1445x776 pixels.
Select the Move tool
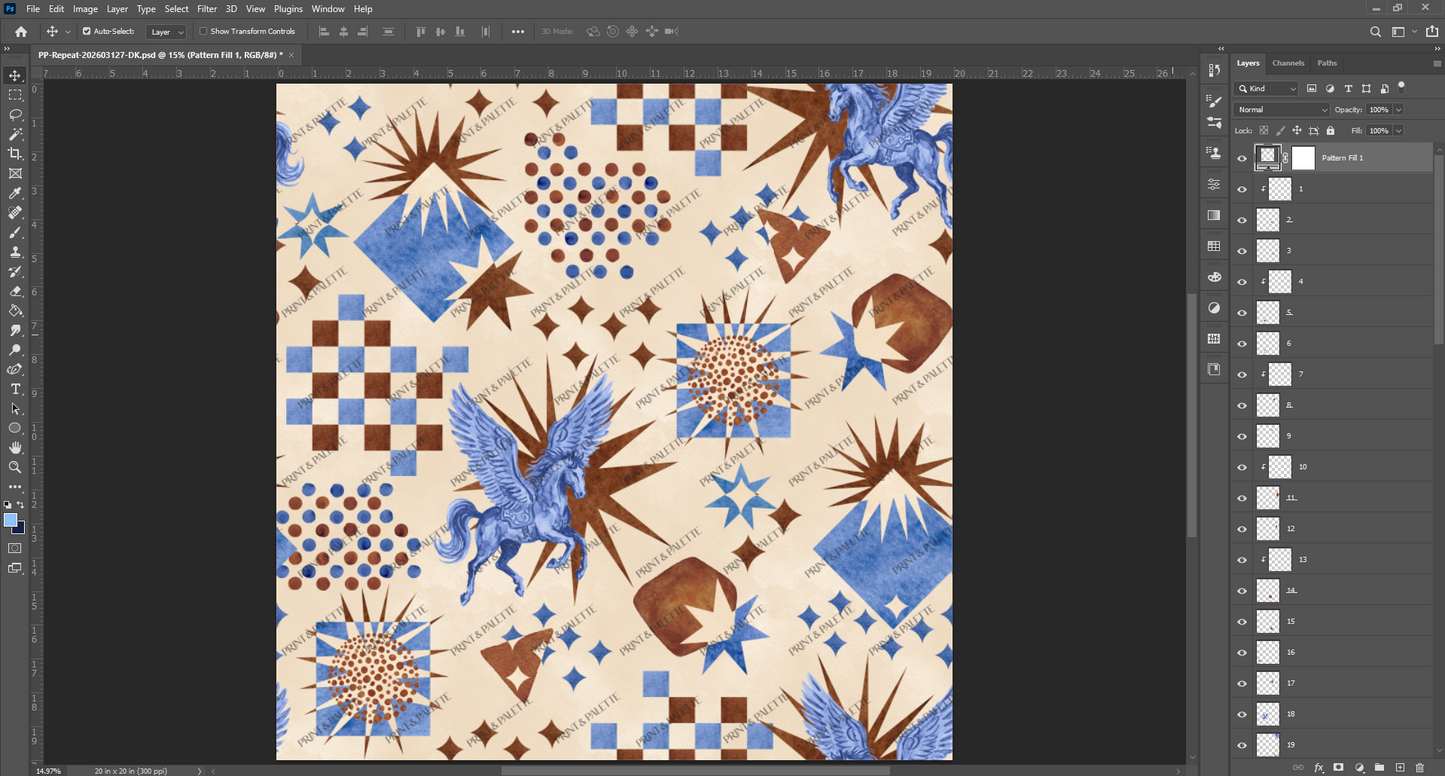click(15, 75)
